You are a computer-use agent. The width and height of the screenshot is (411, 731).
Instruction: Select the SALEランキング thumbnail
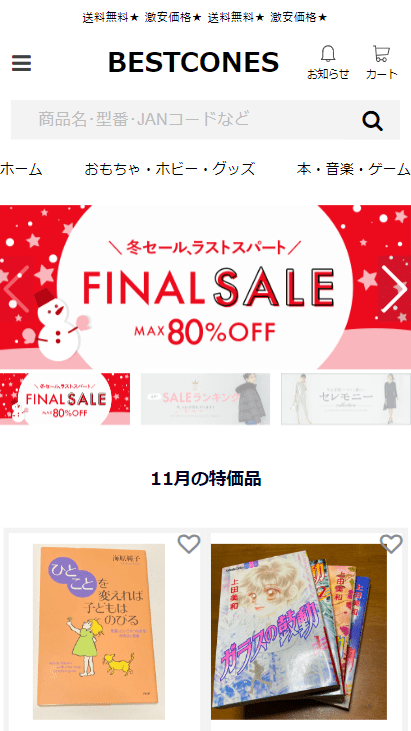pyautogui.click(x=206, y=399)
